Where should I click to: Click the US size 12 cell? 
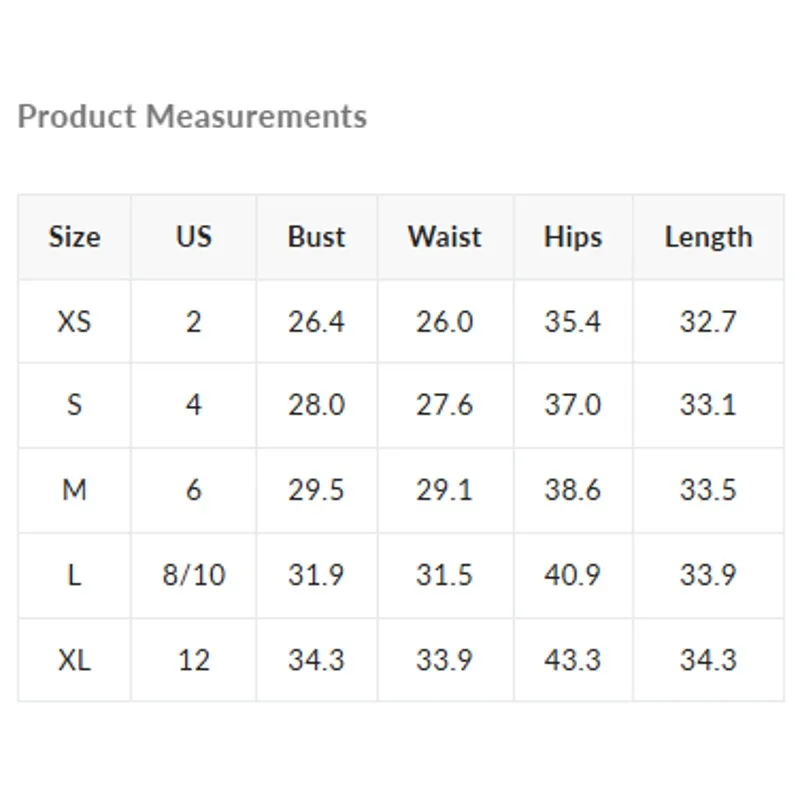click(193, 660)
